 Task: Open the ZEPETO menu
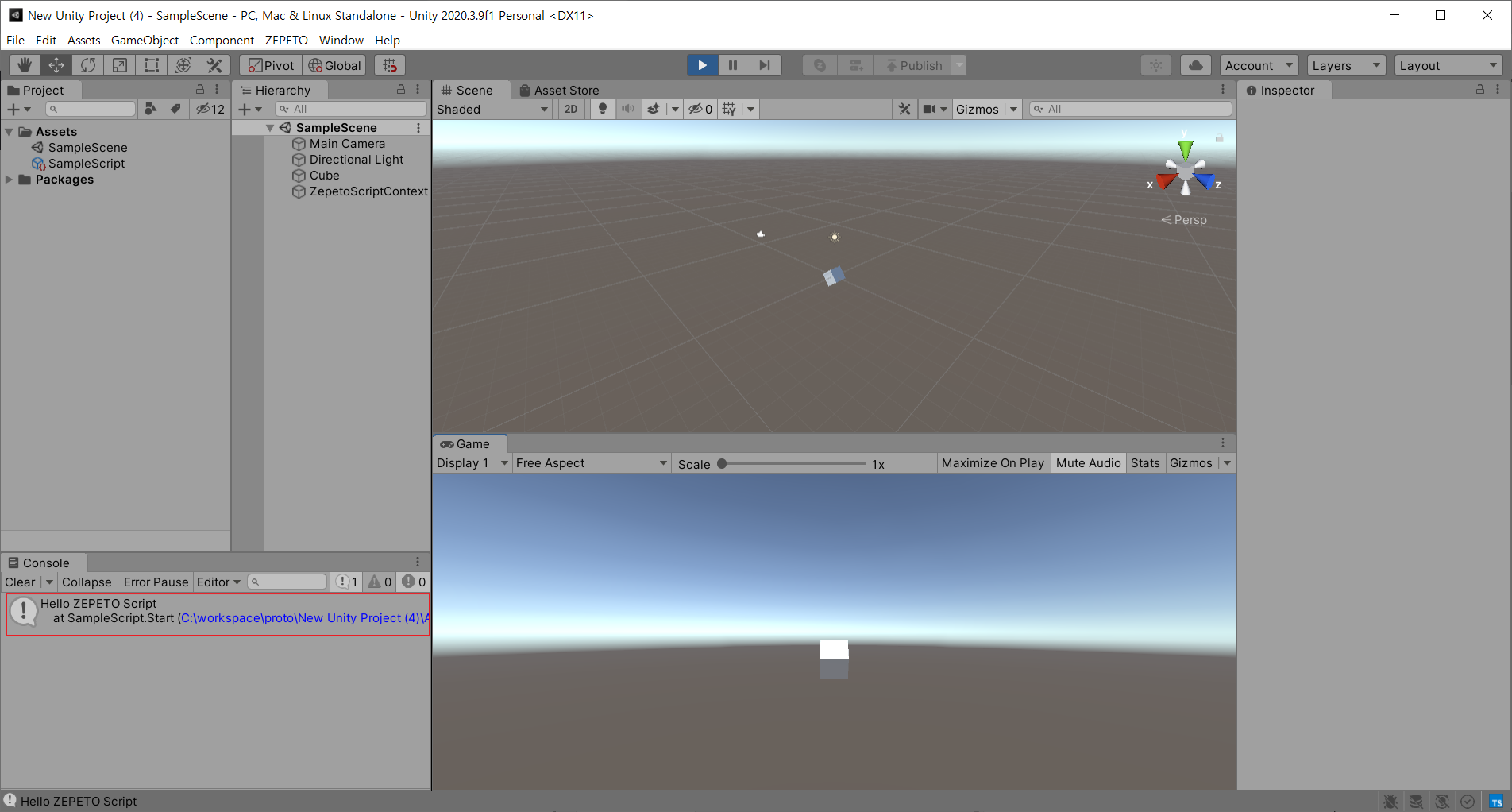pos(286,40)
